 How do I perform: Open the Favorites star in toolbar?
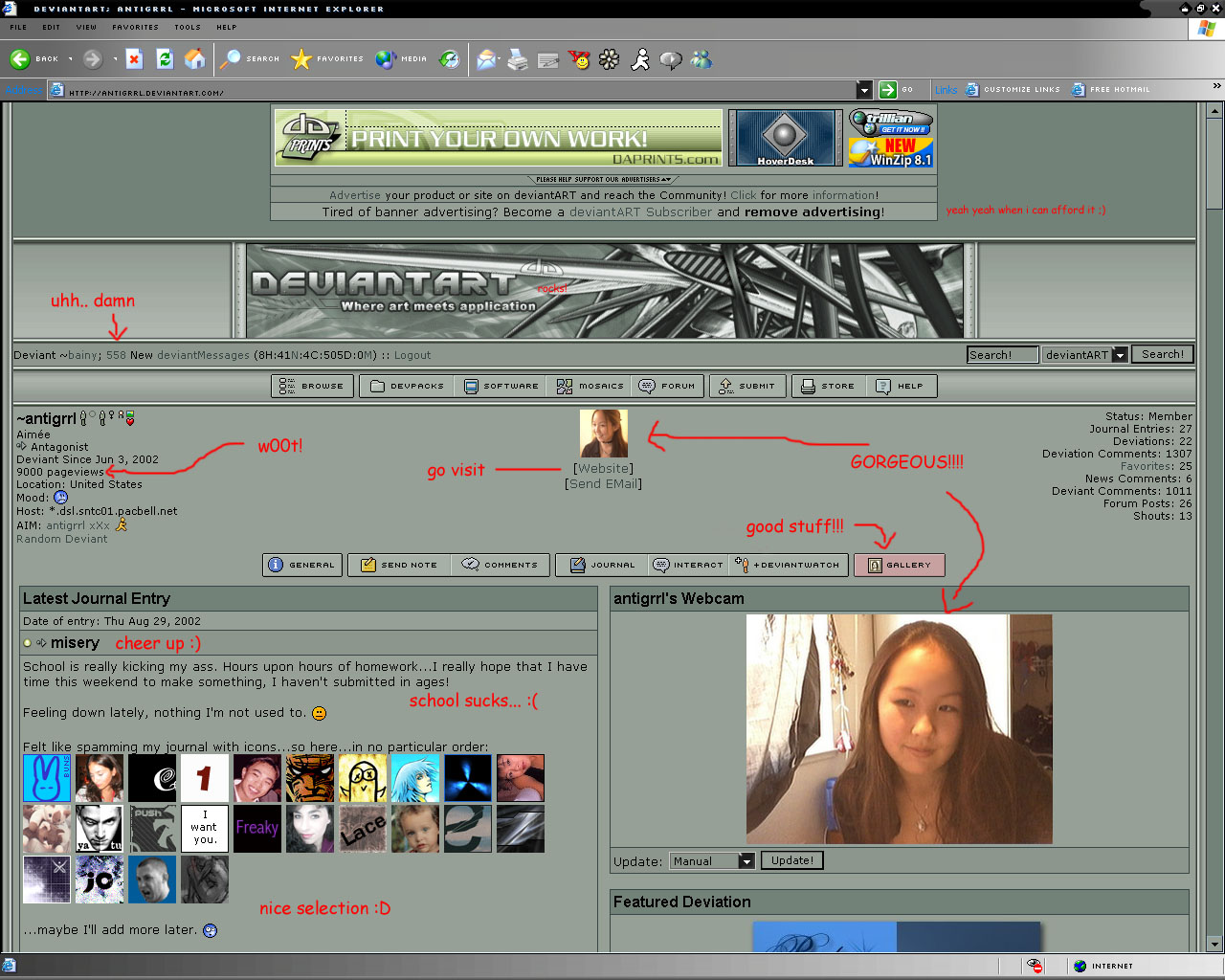coord(327,59)
